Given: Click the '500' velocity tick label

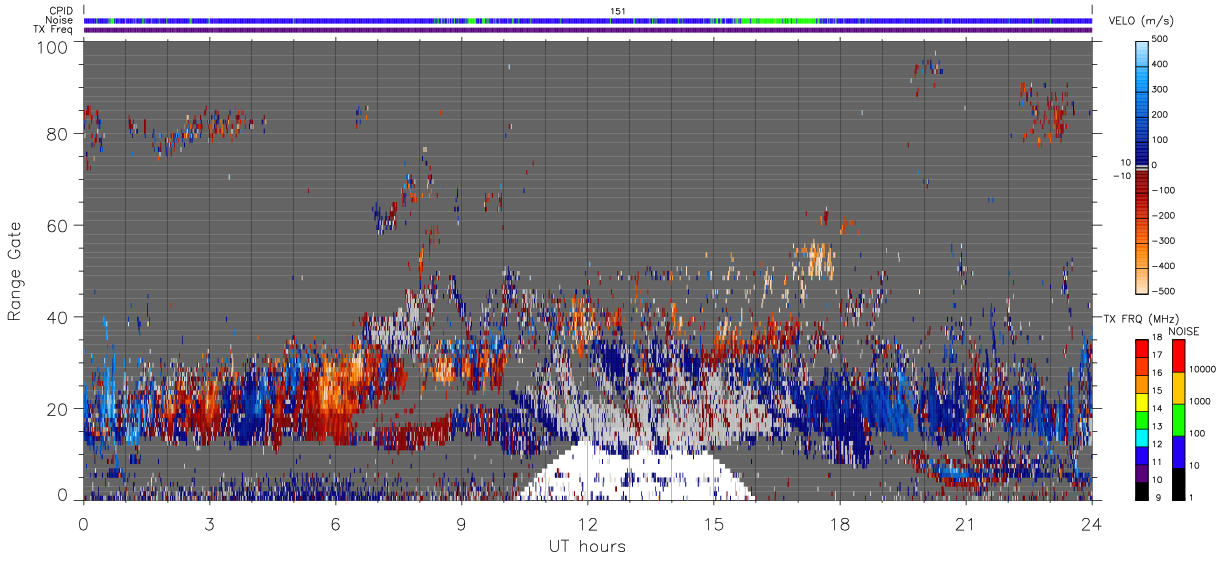Looking at the screenshot, I should click(x=1161, y=40).
